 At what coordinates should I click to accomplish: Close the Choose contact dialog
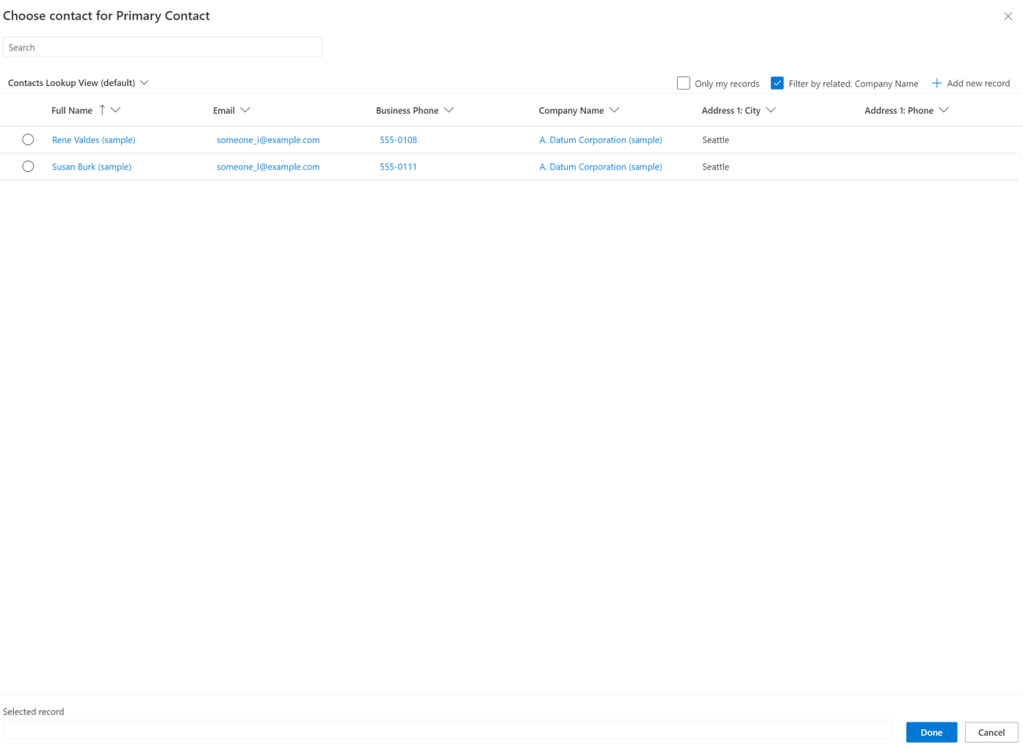1007,16
